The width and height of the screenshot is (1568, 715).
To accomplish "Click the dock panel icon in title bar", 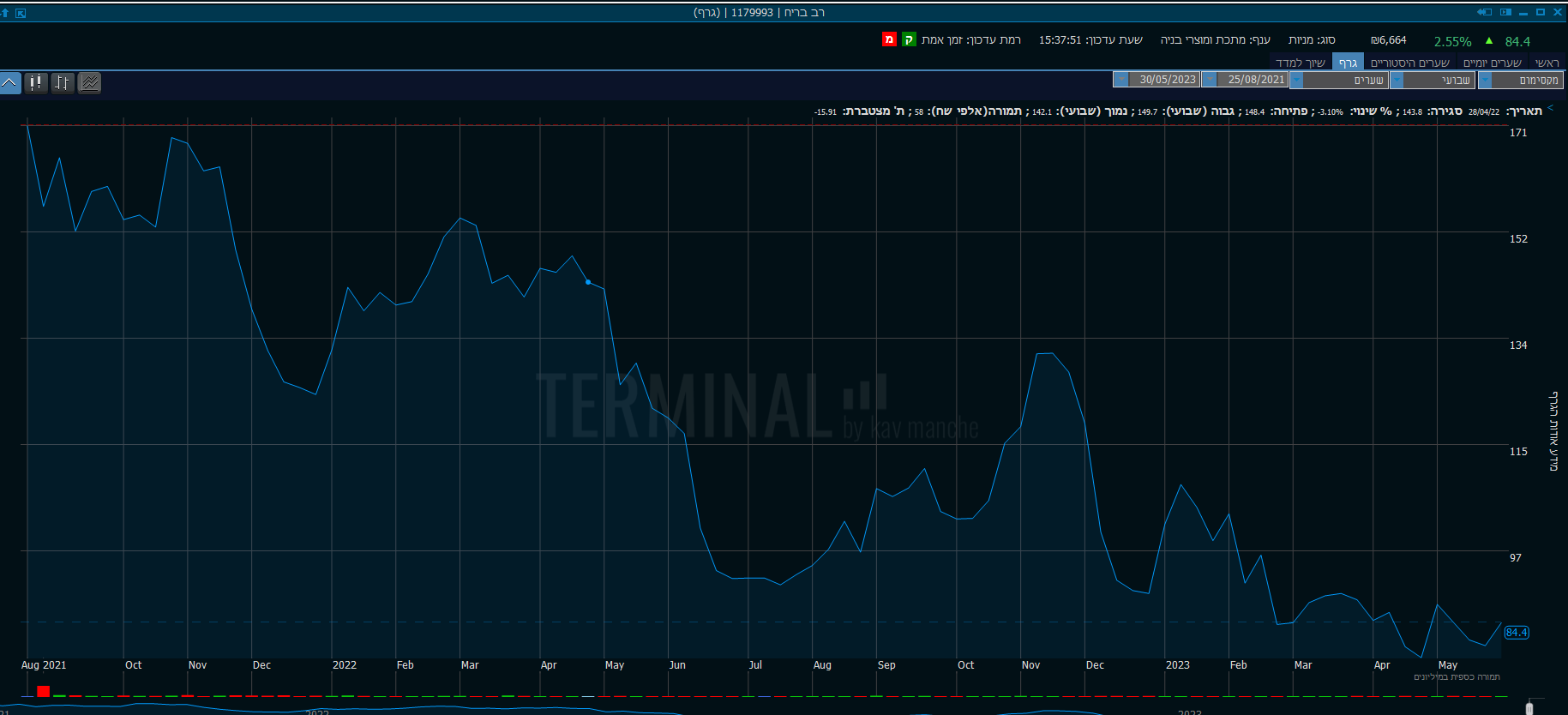I will click(1505, 12).
